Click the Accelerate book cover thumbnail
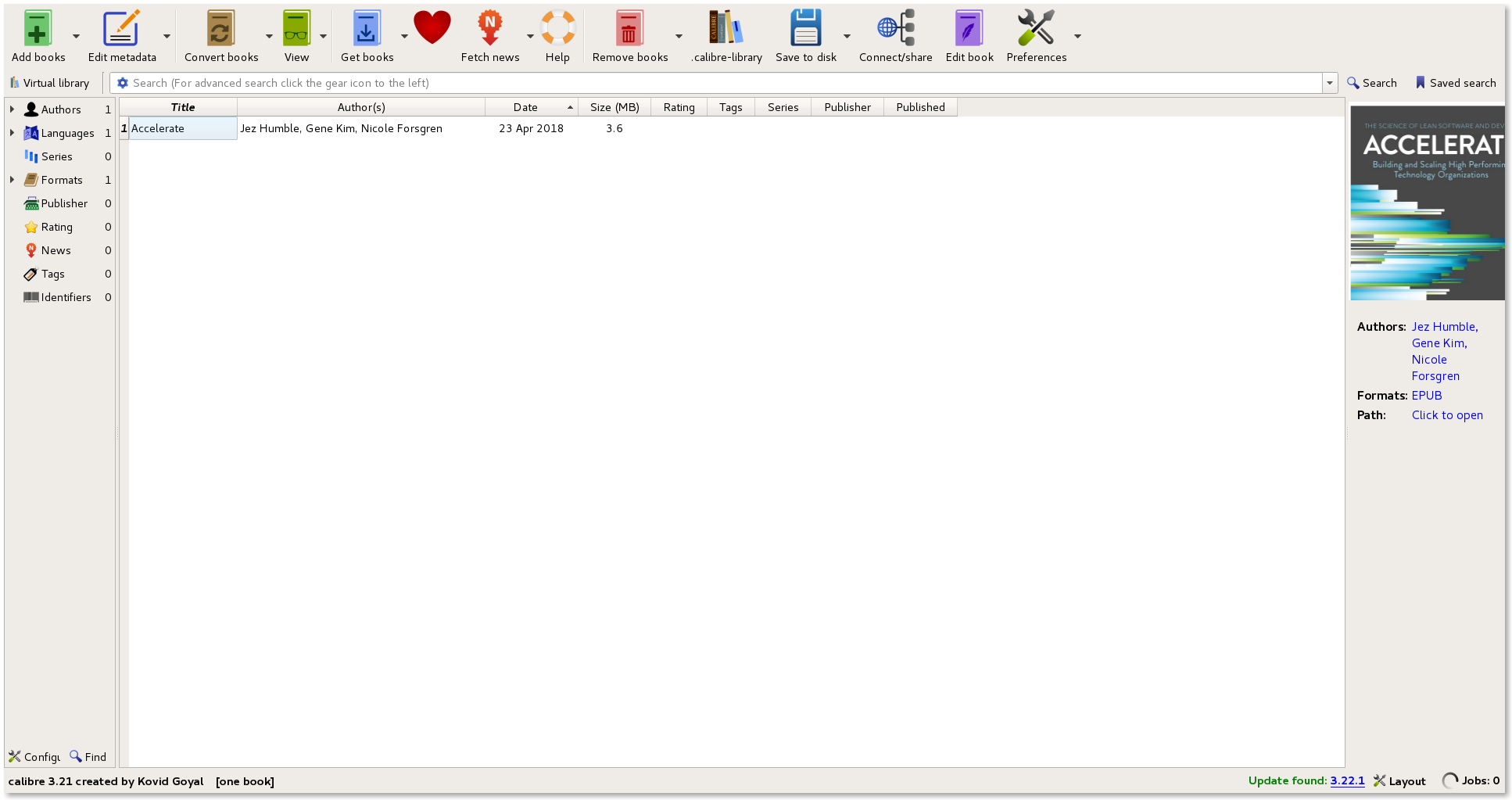Image resolution: width=1512 pixels, height=800 pixels. pos(1428,203)
